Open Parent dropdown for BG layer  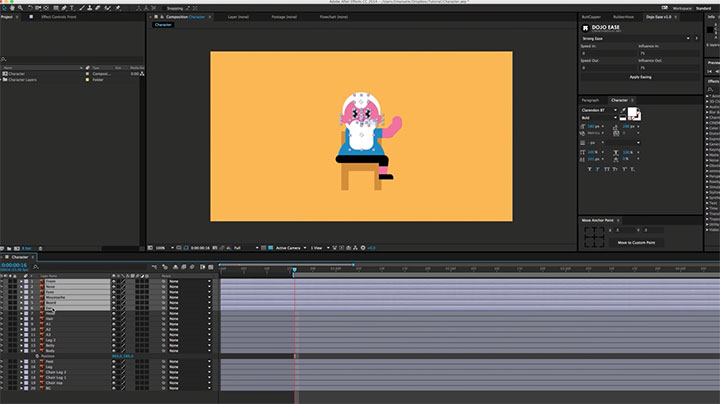[x=190, y=388]
